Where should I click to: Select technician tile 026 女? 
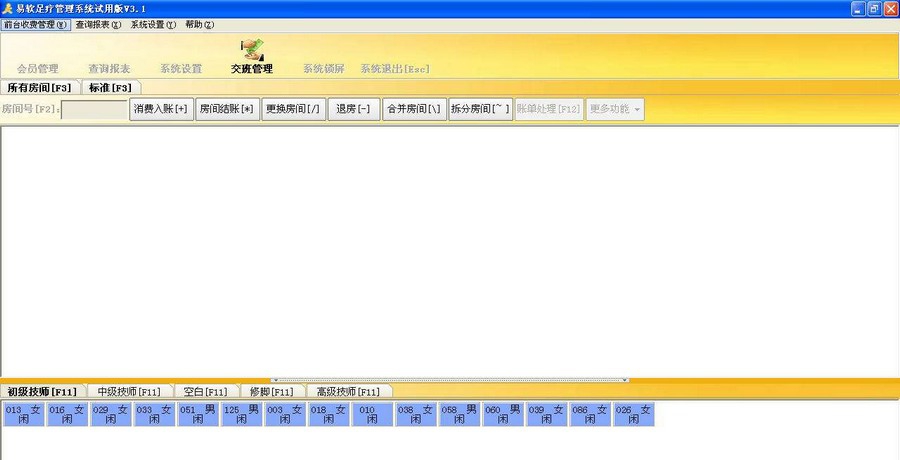click(635, 414)
